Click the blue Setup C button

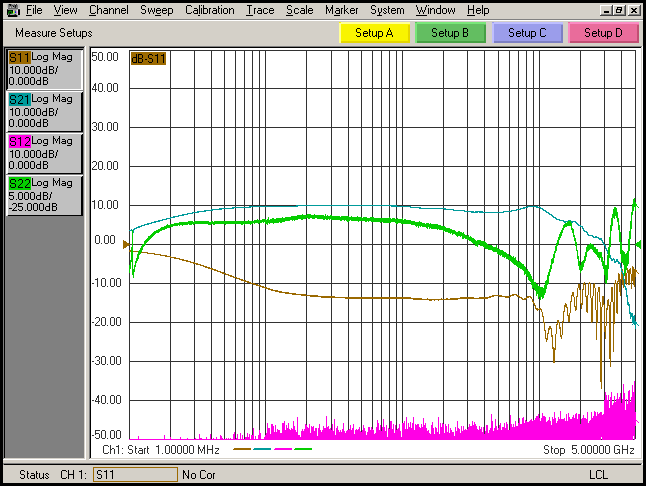point(527,33)
